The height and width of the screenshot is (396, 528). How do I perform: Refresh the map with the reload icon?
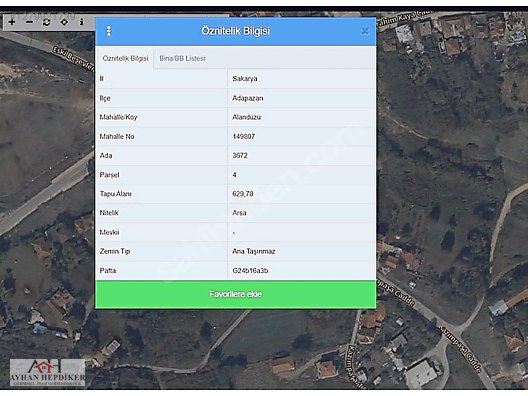tap(47, 22)
